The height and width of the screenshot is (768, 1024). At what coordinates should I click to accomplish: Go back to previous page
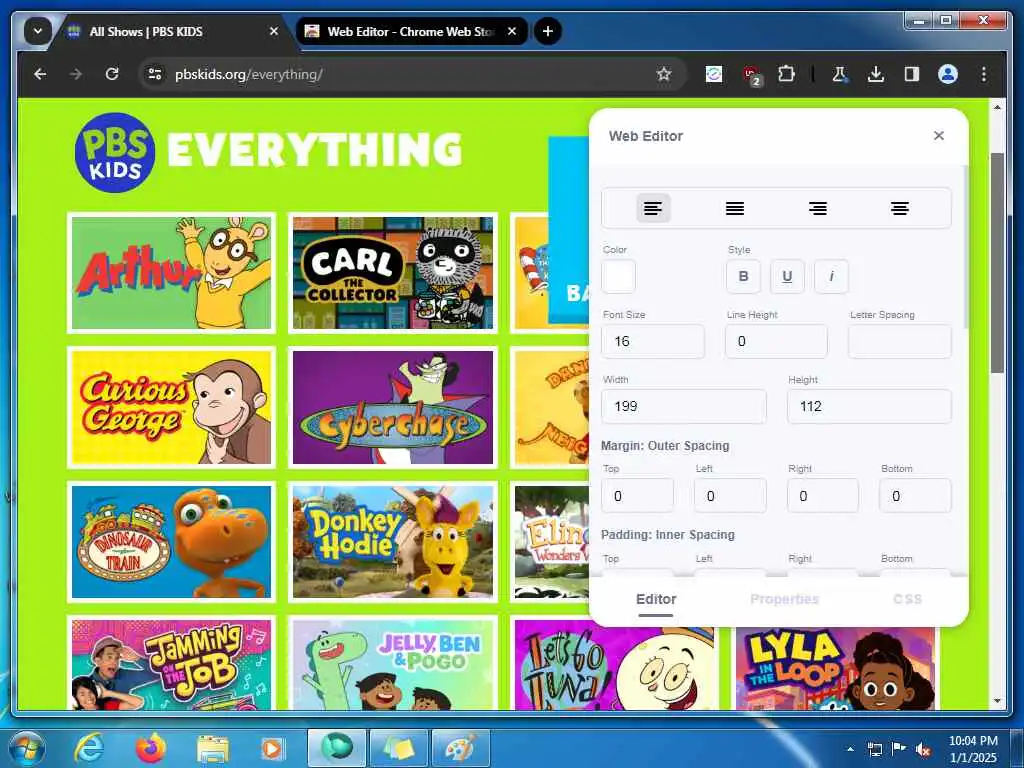click(x=40, y=74)
